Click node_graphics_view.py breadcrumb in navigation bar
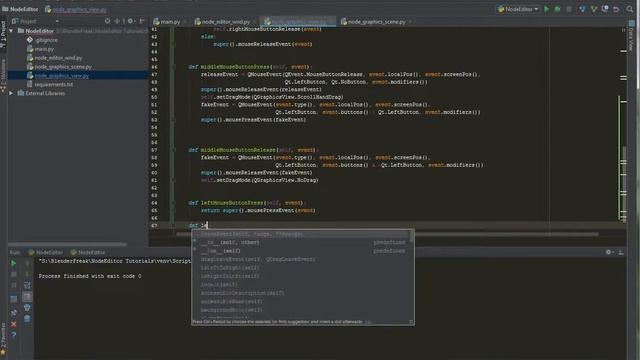 [76, 9]
